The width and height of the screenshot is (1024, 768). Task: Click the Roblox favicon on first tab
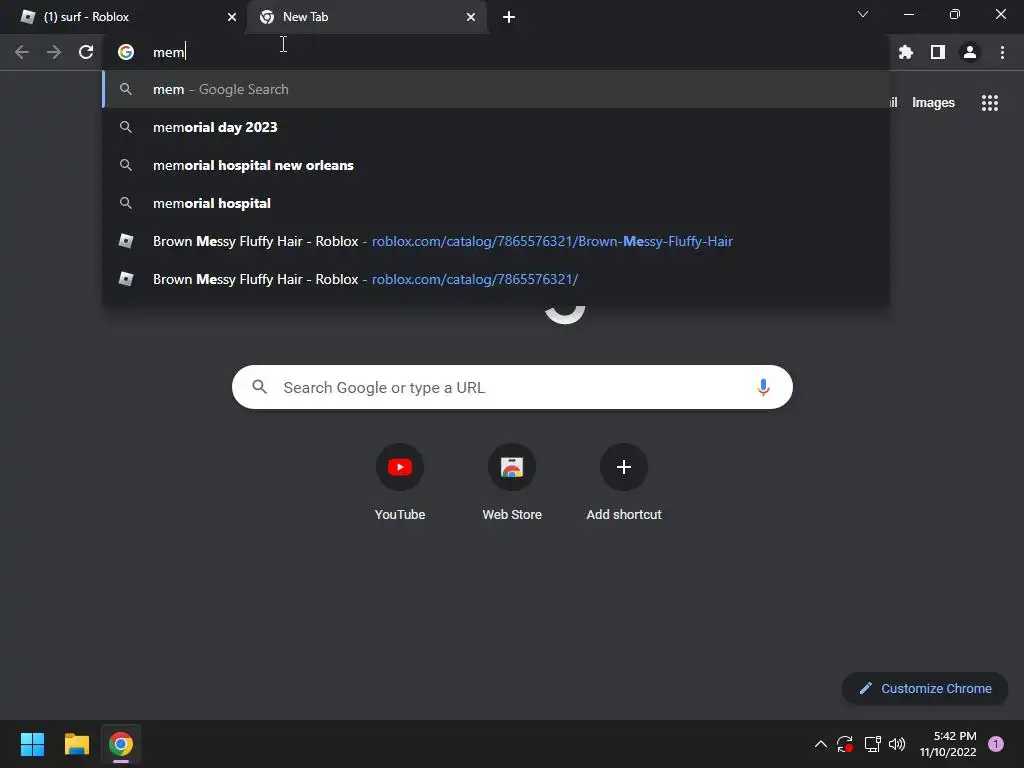coord(27,17)
